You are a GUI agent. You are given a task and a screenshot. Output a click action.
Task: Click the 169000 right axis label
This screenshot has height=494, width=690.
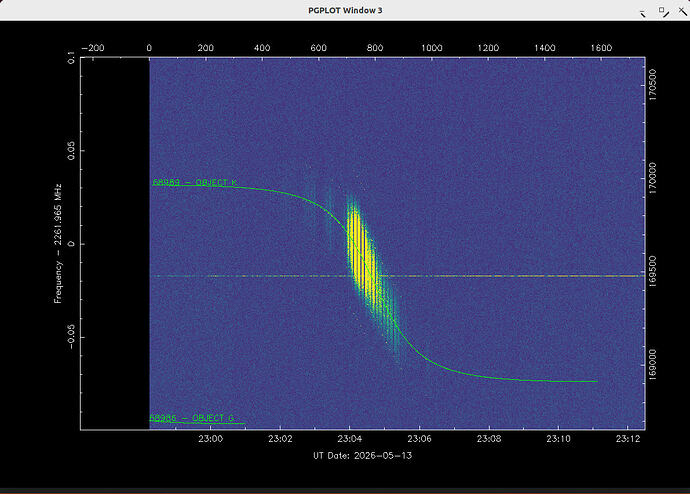[x=652, y=365]
